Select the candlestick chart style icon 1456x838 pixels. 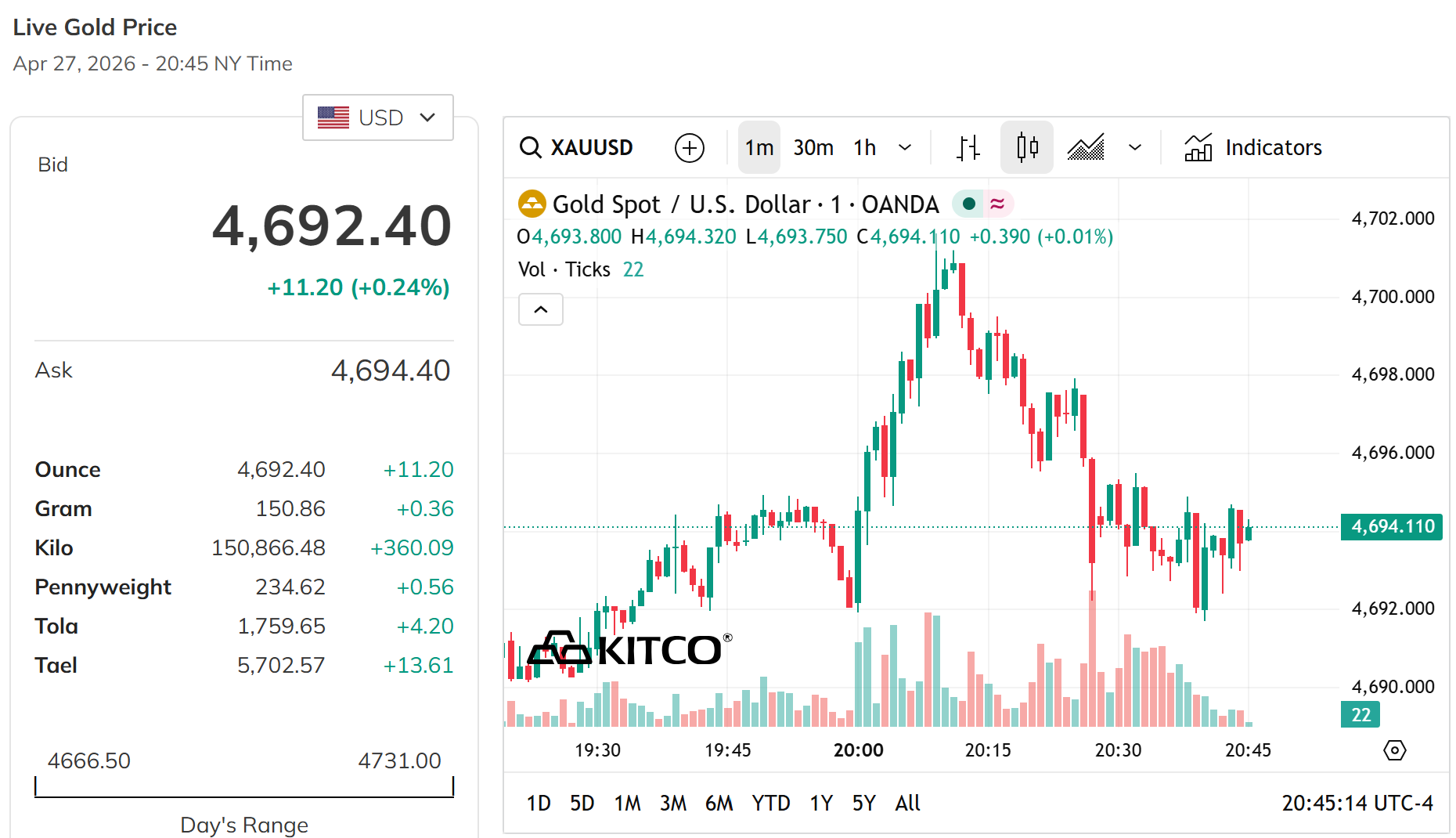1027,147
